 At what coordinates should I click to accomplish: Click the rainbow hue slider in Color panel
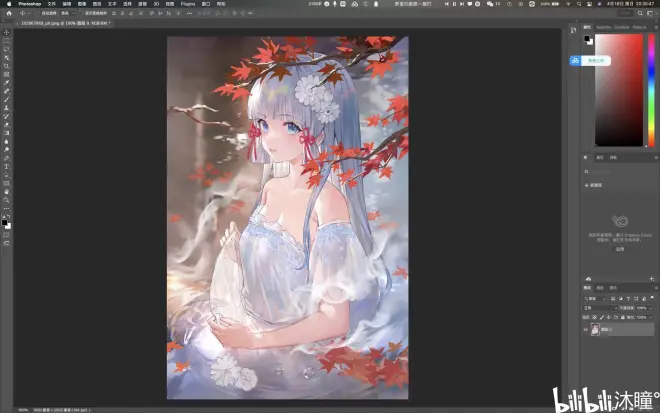coord(651,90)
